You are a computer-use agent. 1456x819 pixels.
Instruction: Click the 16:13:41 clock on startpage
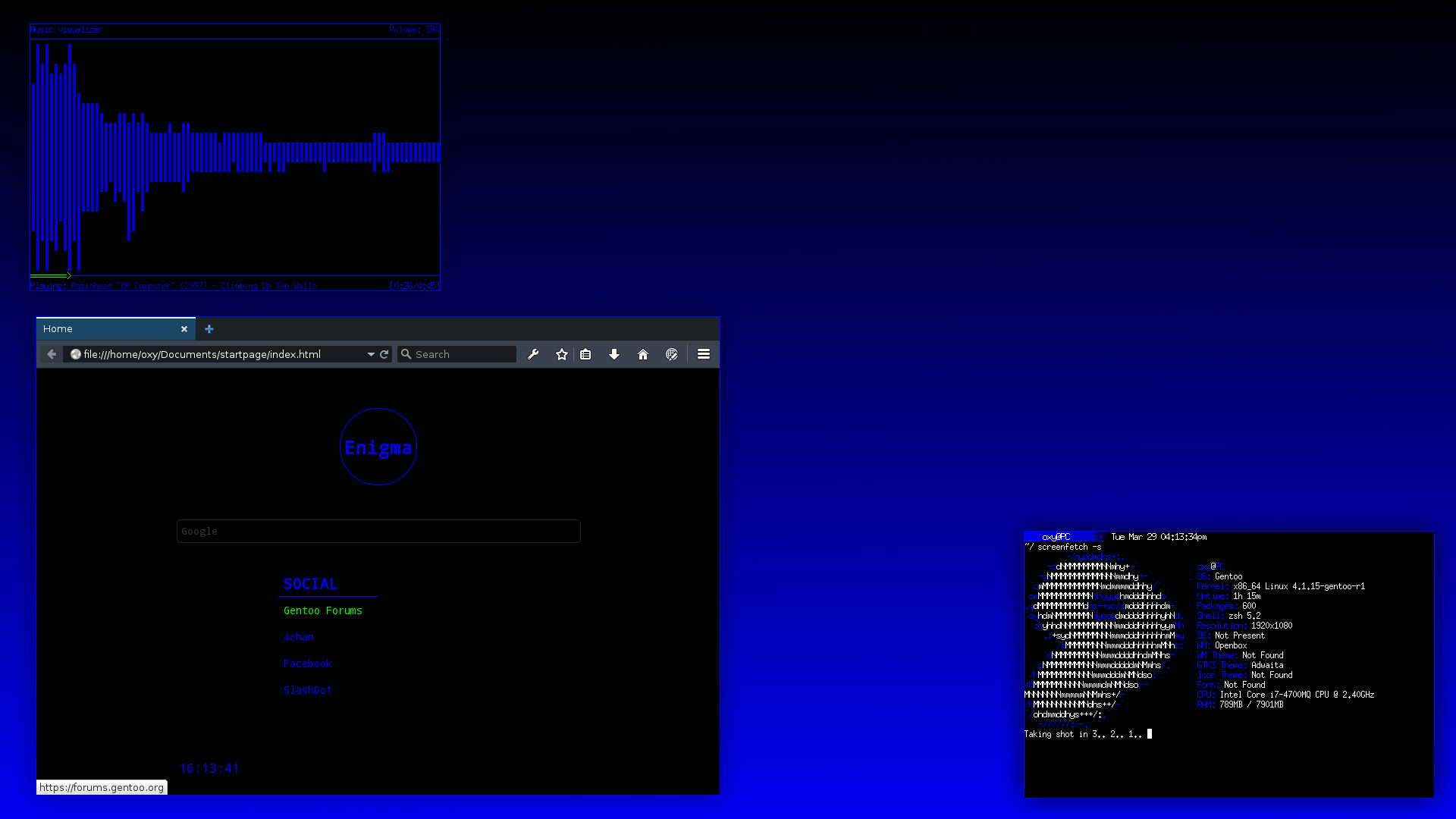click(x=209, y=768)
